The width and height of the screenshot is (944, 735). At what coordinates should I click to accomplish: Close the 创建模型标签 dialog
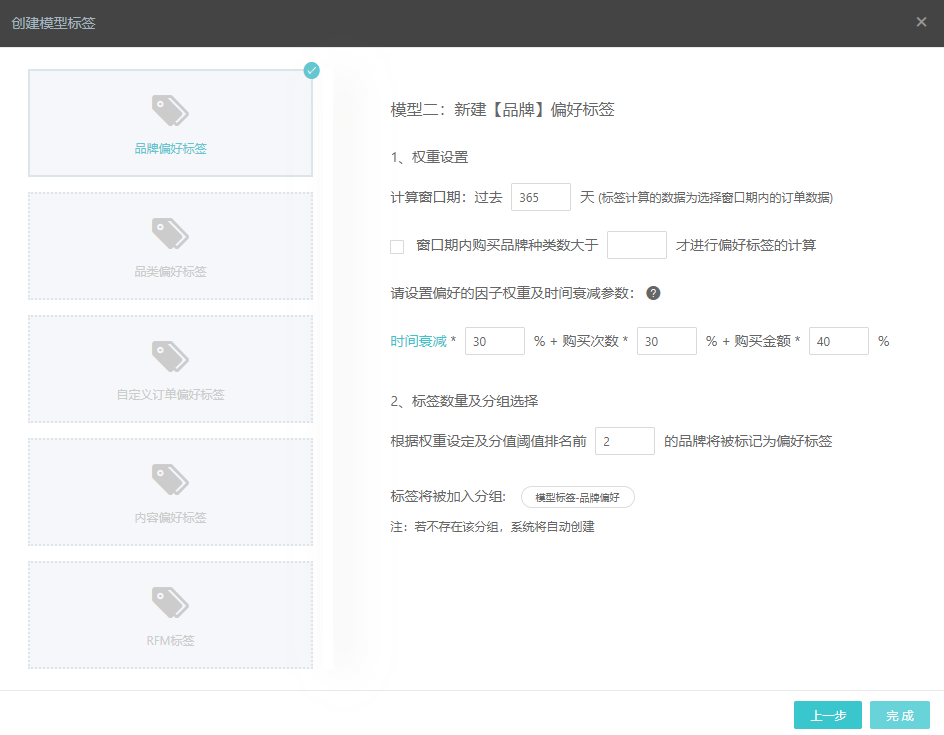coord(921,22)
